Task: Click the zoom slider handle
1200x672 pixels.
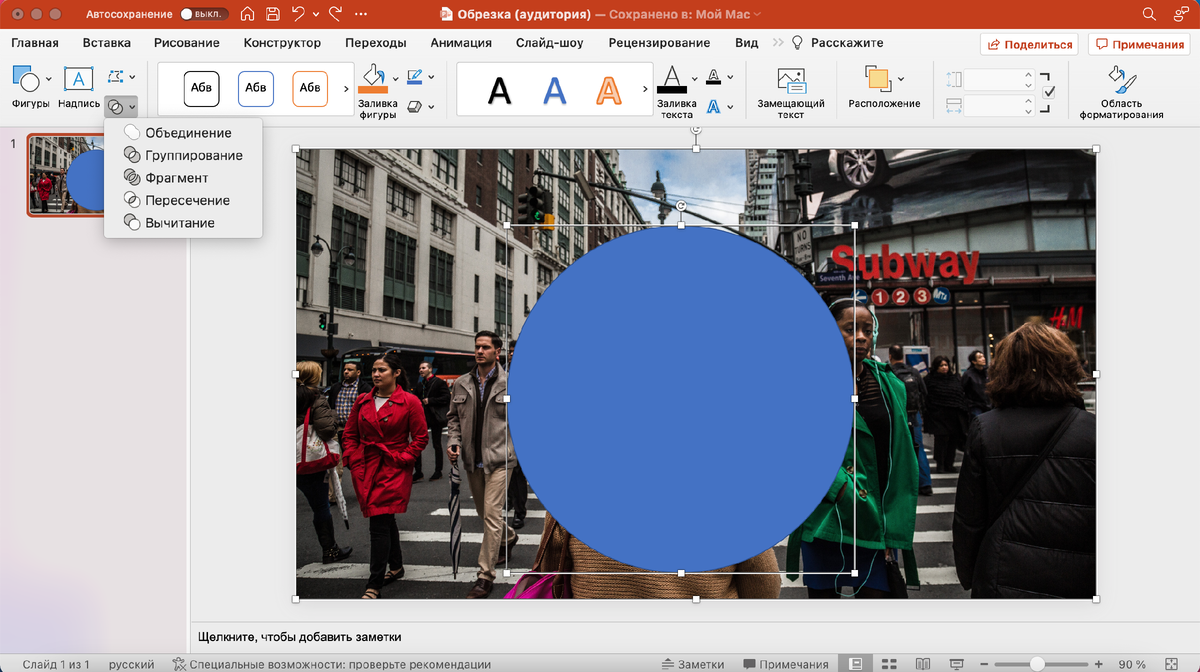Action: click(x=1038, y=664)
